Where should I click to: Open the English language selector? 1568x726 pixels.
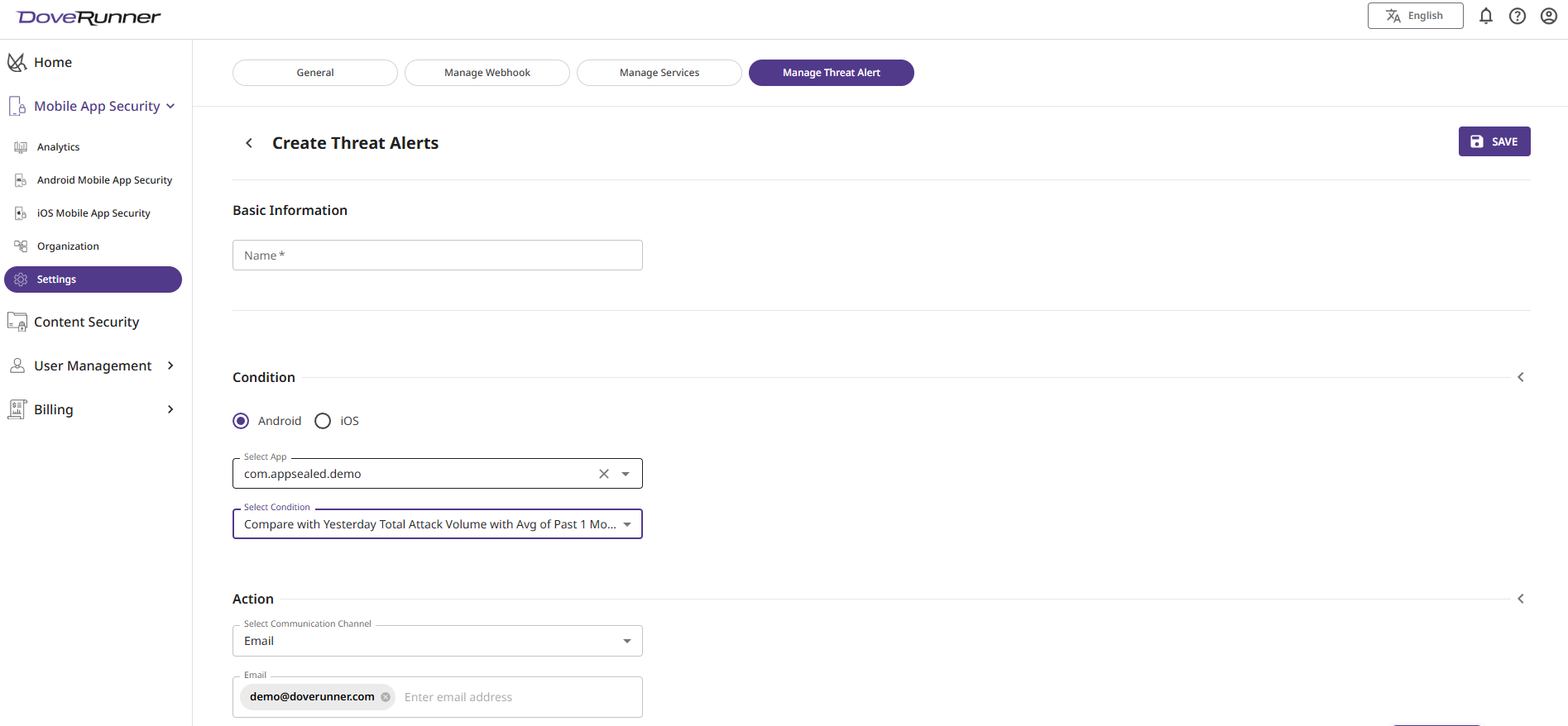pos(1415,16)
